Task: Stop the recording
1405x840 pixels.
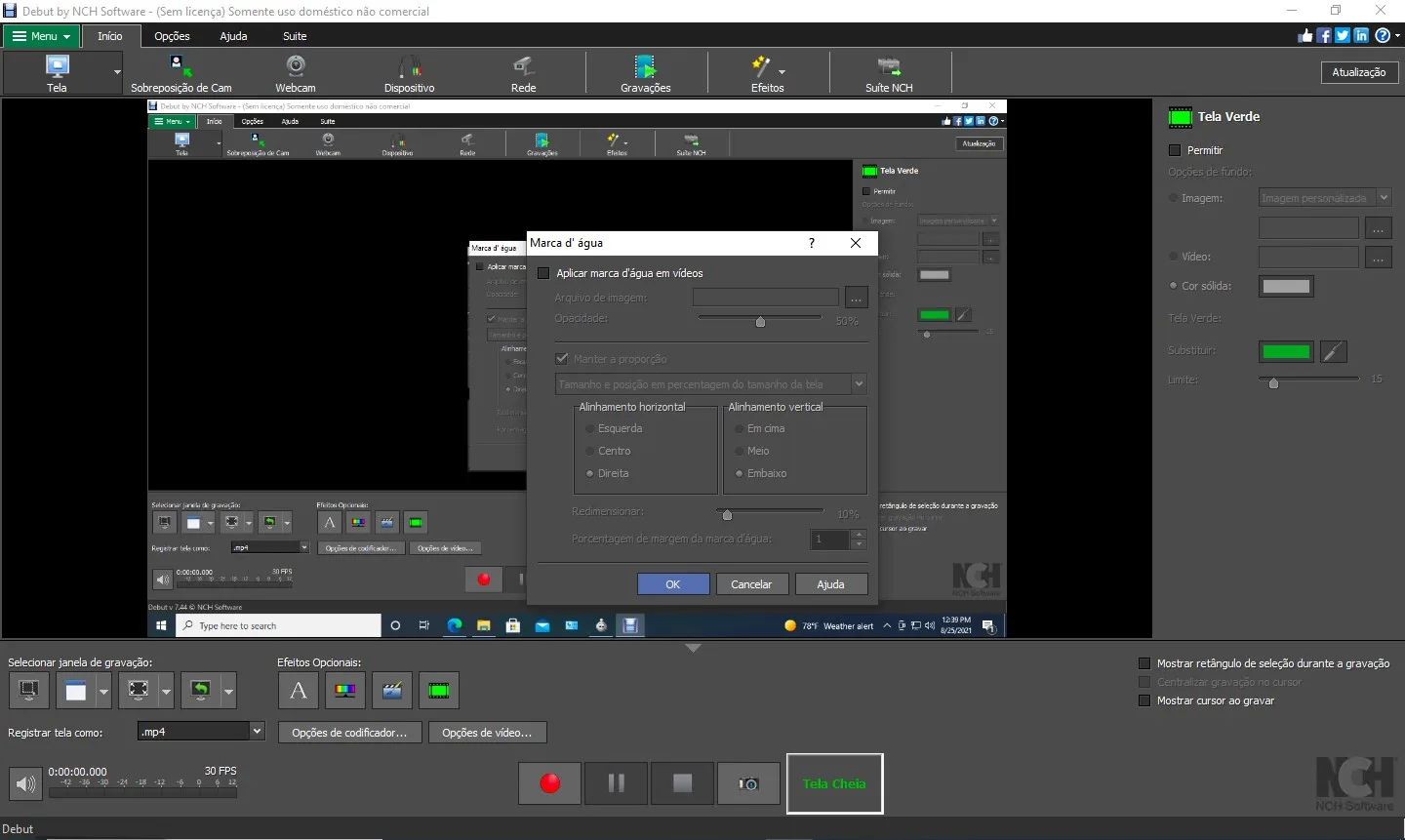Action: [683, 783]
